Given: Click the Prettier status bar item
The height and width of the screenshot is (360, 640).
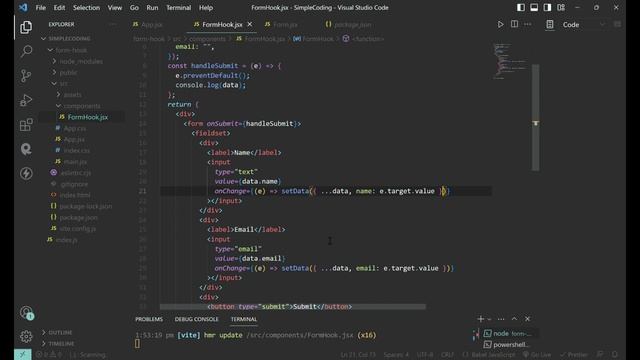Looking at the screenshot, I should pos(573,355).
